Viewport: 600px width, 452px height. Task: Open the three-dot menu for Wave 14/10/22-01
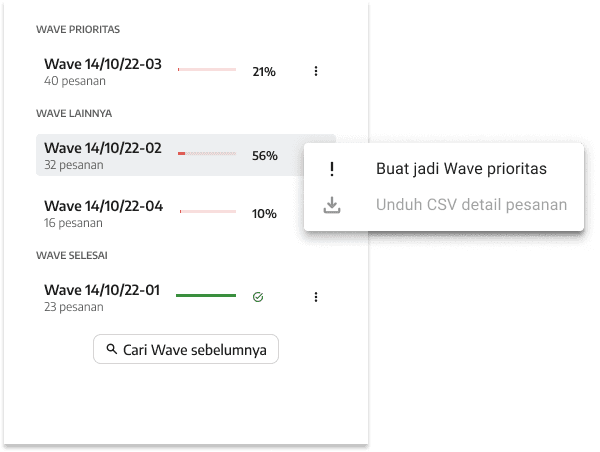pyautogui.click(x=316, y=297)
